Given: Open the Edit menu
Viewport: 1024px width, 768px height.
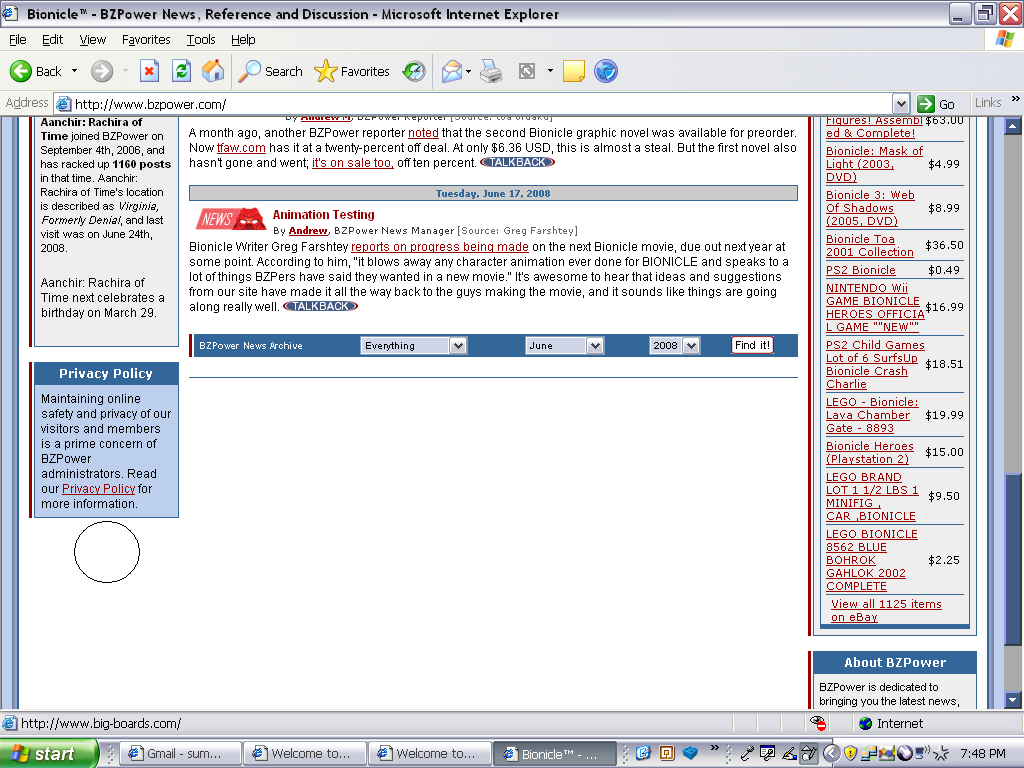Looking at the screenshot, I should pyautogui.click(x=52, y=40).
